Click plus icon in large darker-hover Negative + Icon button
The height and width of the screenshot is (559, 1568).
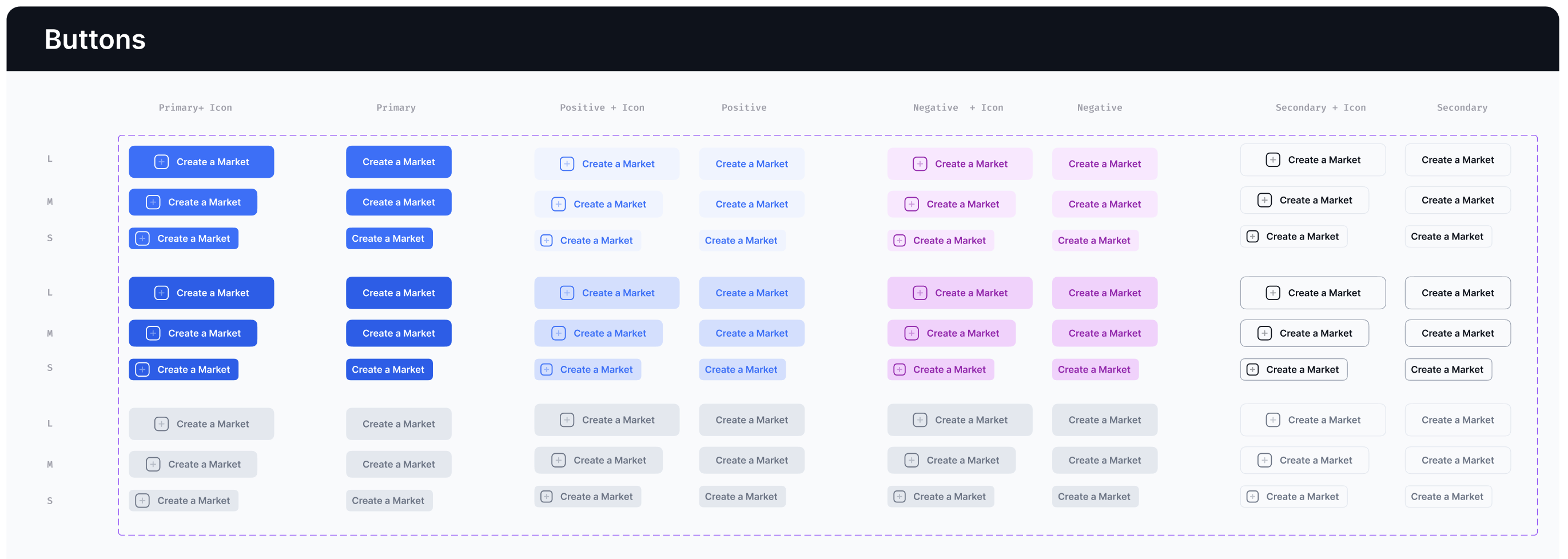point(920,293)
